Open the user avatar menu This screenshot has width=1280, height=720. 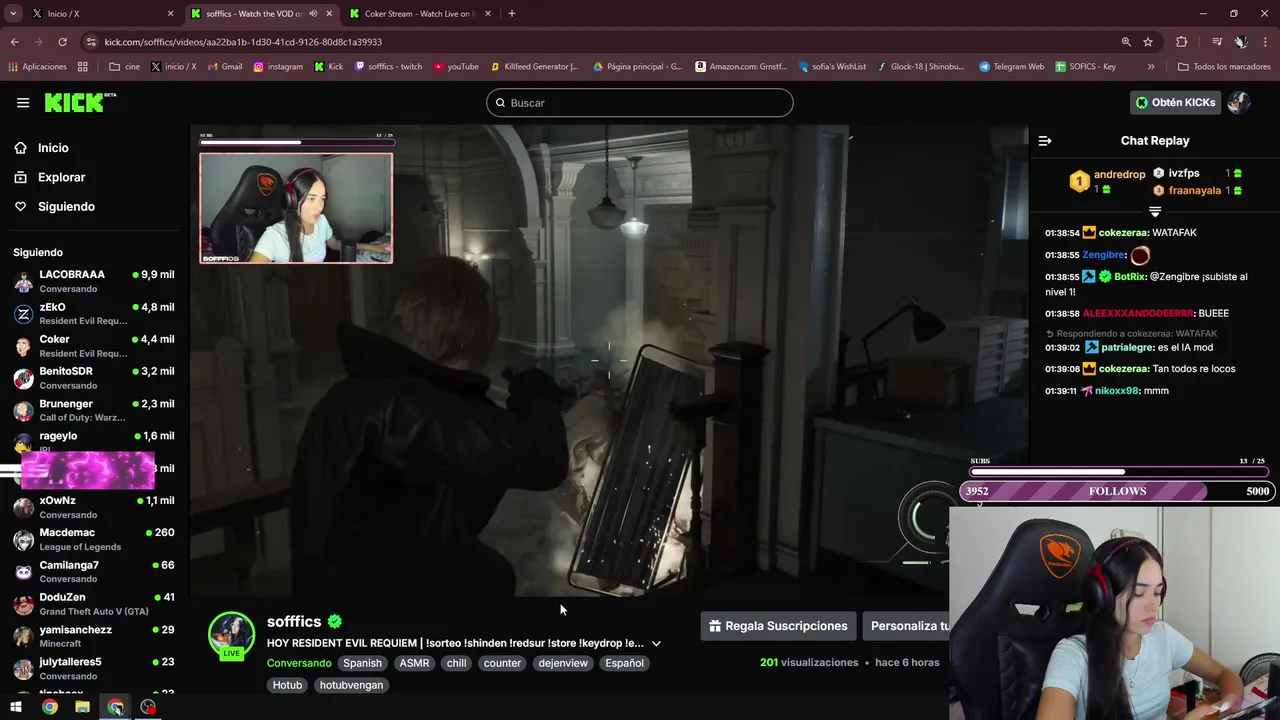1239,102
